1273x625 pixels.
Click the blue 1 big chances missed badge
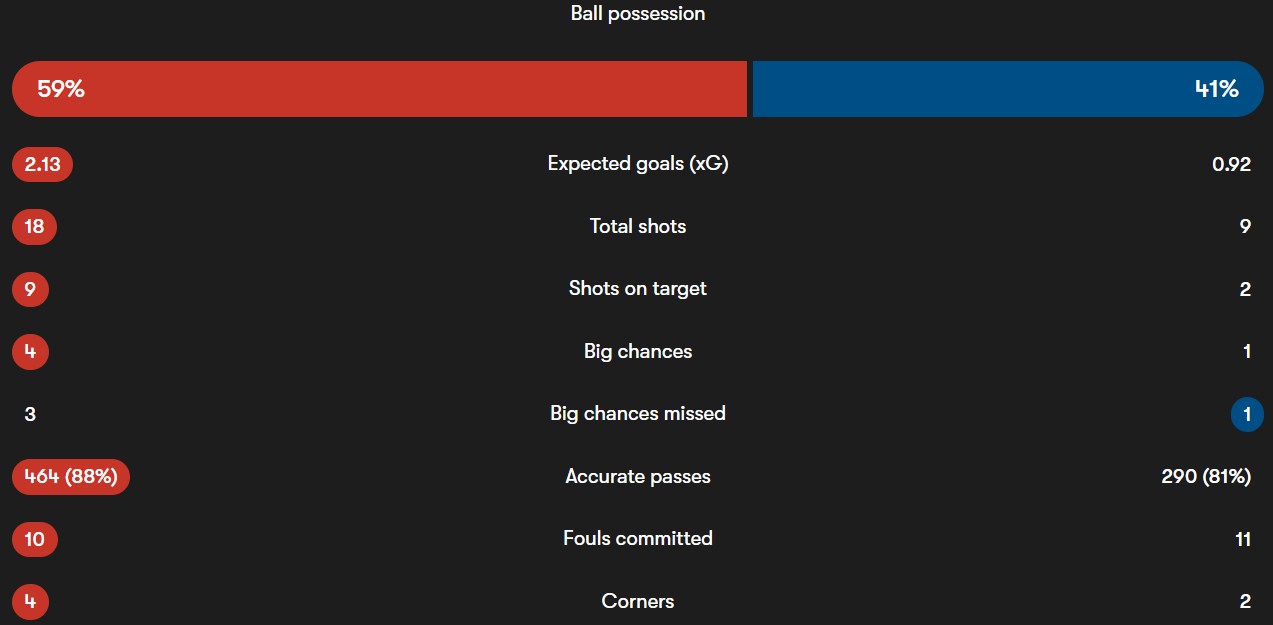(1247, 414)
